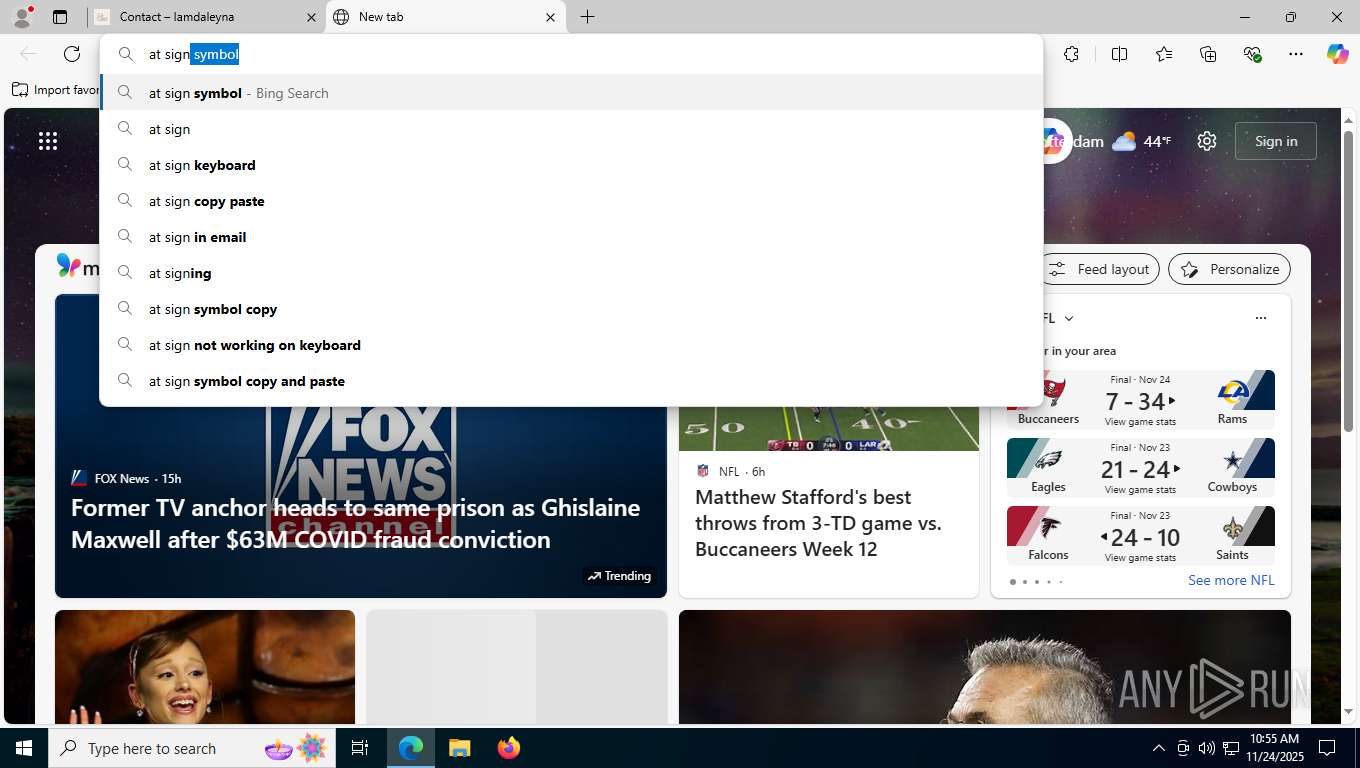Choose 'at sign in email' suggestion
1360x768 pixels.
[x=571, y=237]
